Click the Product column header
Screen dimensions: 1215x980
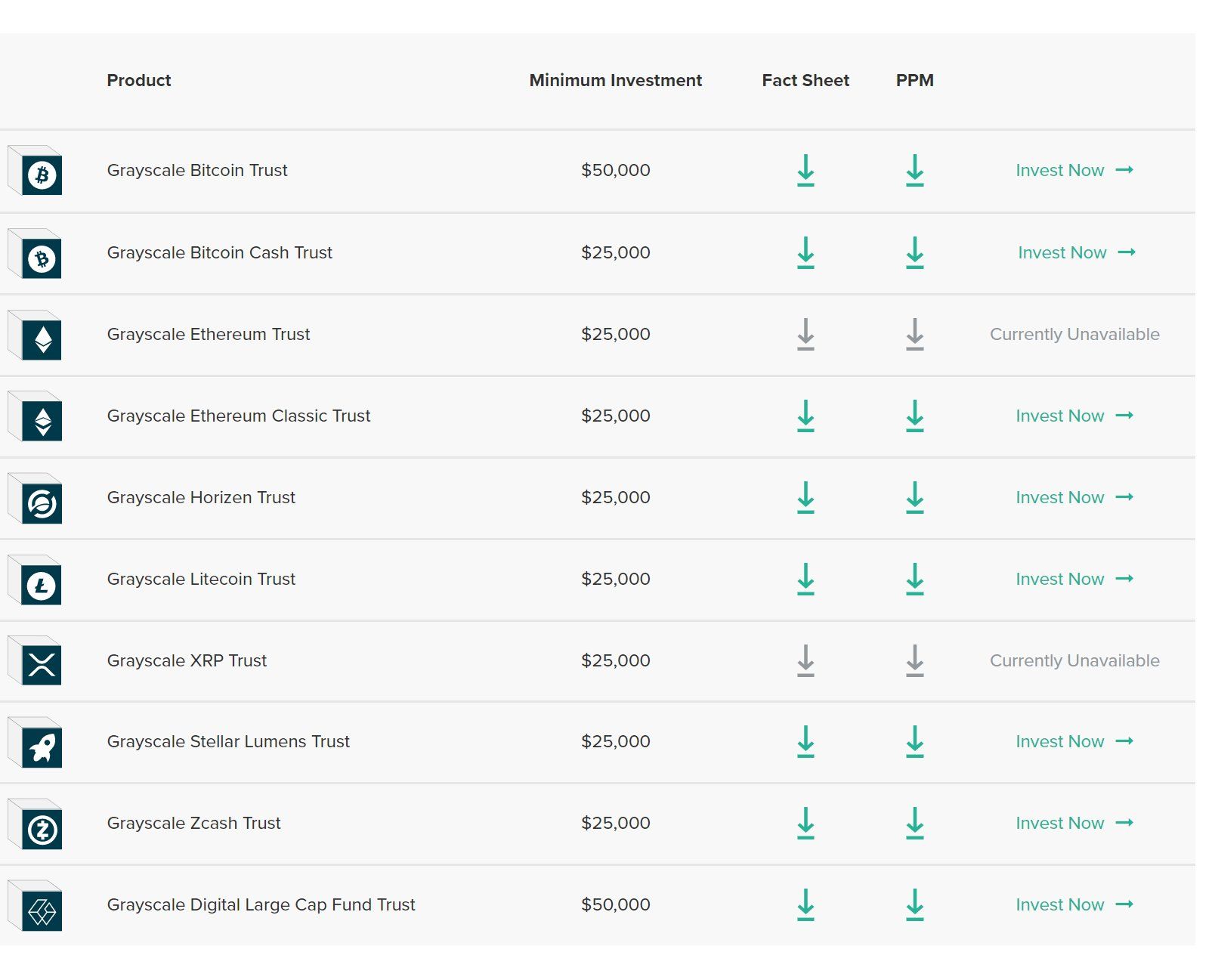point(139,80)
